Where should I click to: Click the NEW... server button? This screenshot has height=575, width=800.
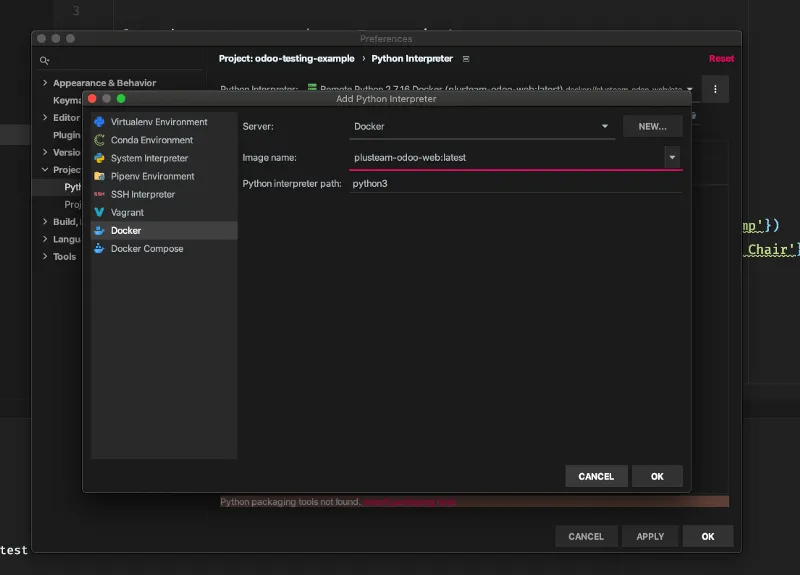tap(653, 127)
